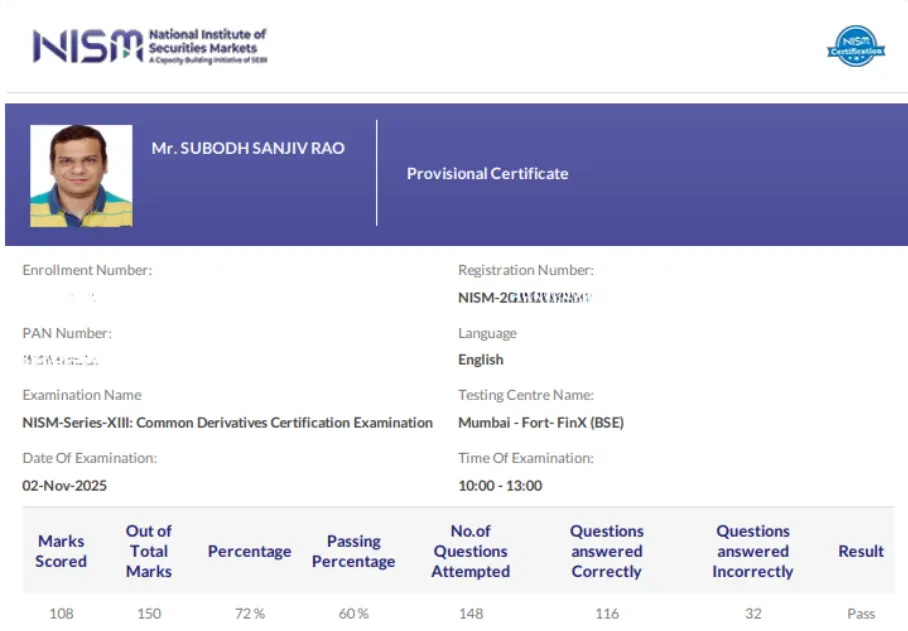
Task: Click the examination date '02-Nov-2025'
Action: 64,485
